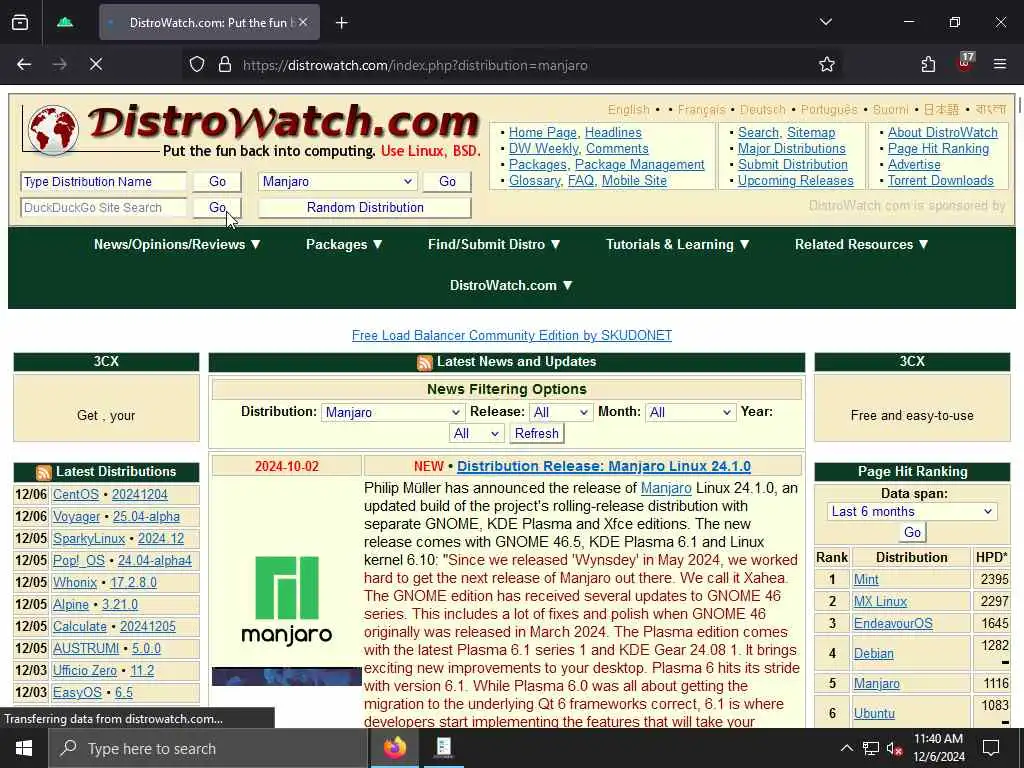Switch language to Français
Image resolution: width=1024 pixels, height=768 pixels.
point(701,110)
